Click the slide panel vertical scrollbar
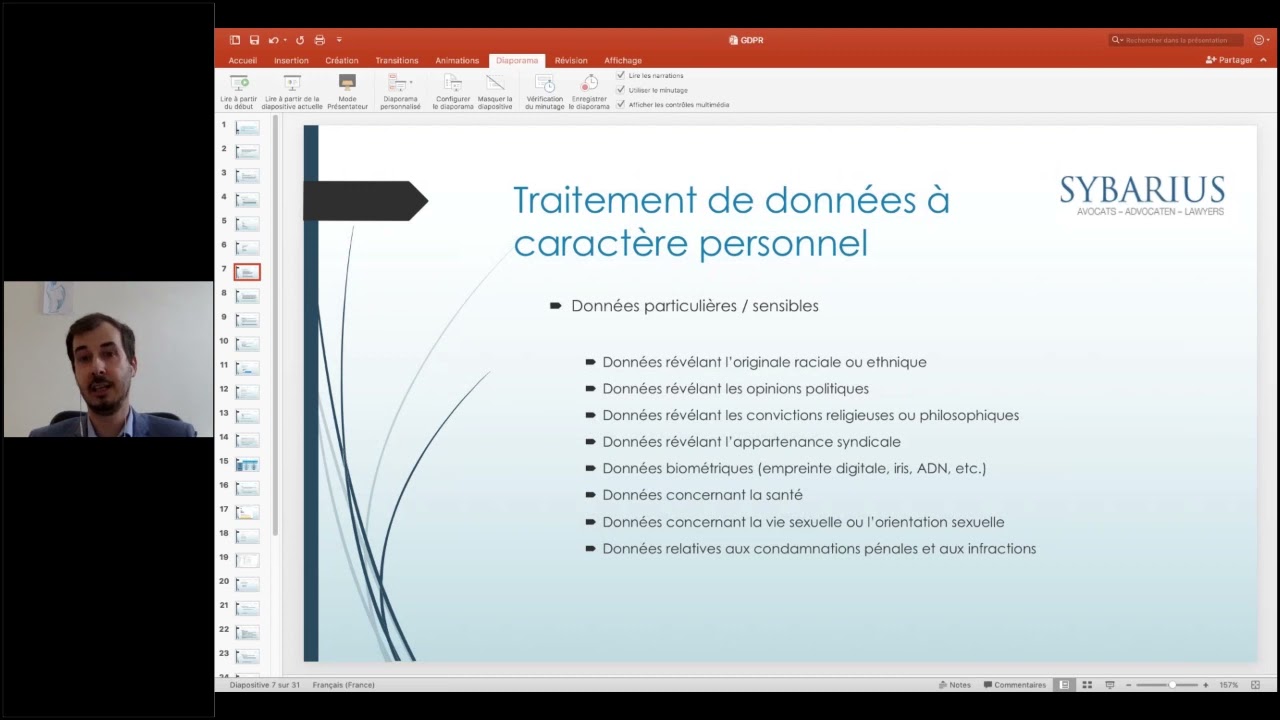Viewport: 1280px width, 720px height. pos(275,325)
